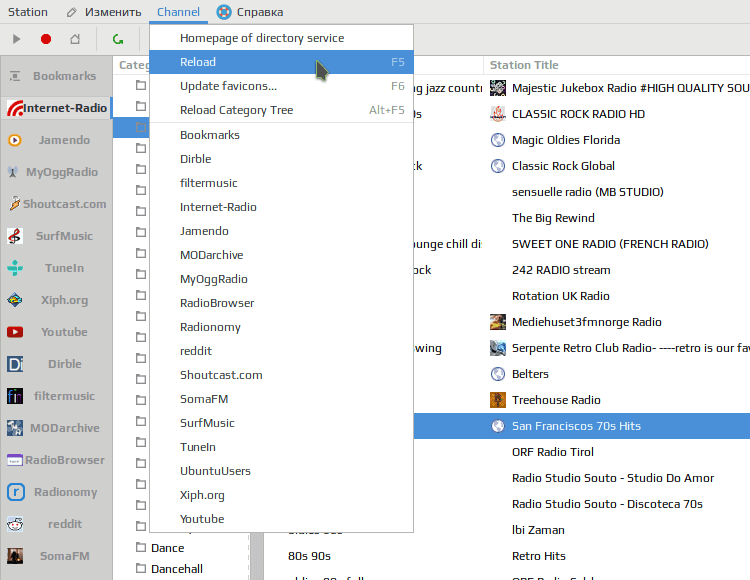Select Dirble in the Channel menu
This screenshot has width=750, height=580.
coord(281,159)
